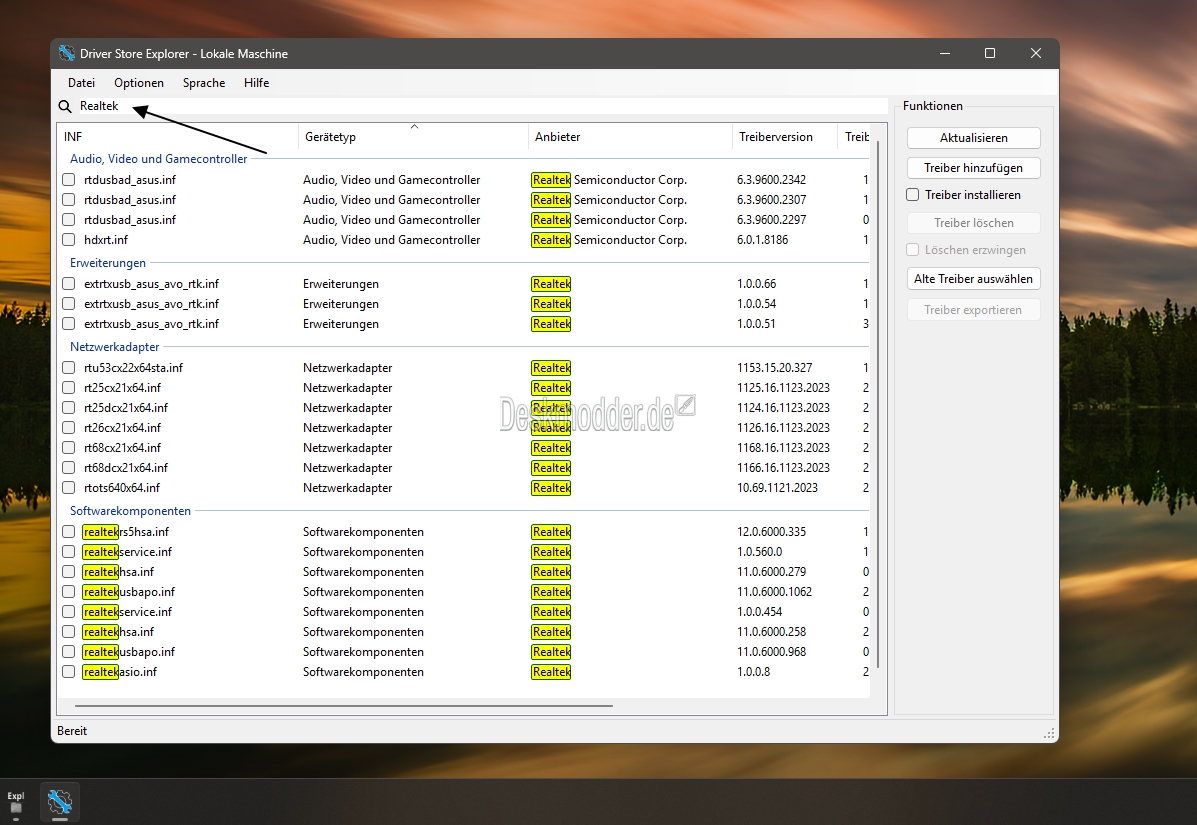Open the Sprache menu
This screenshot has height=825, width=1197.
[x=204, y=82]
